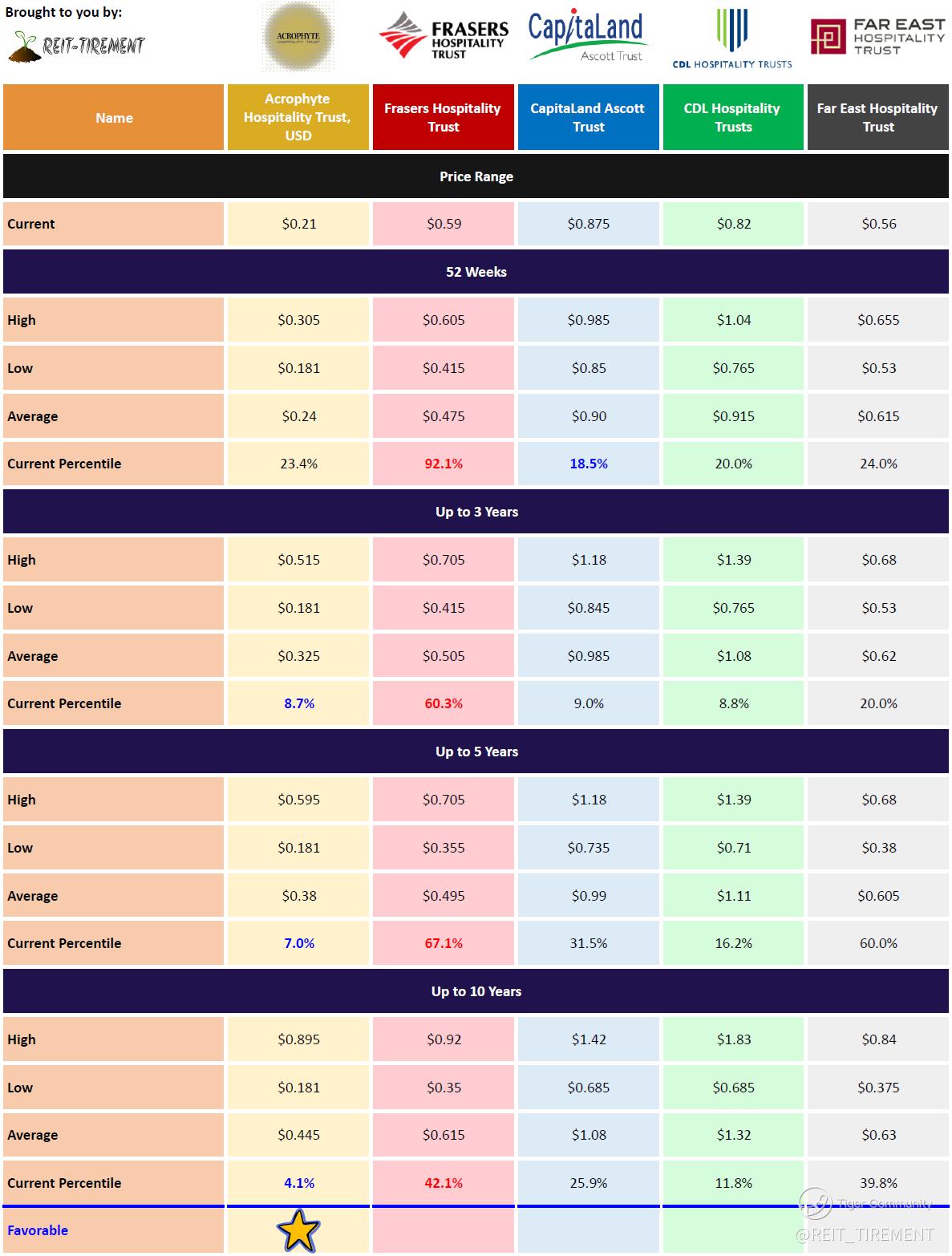Select the CDL Hospitality Trusts green header
Image resolution: width=952 pixels, height=1256 pixels.
(x=733, y=118)
